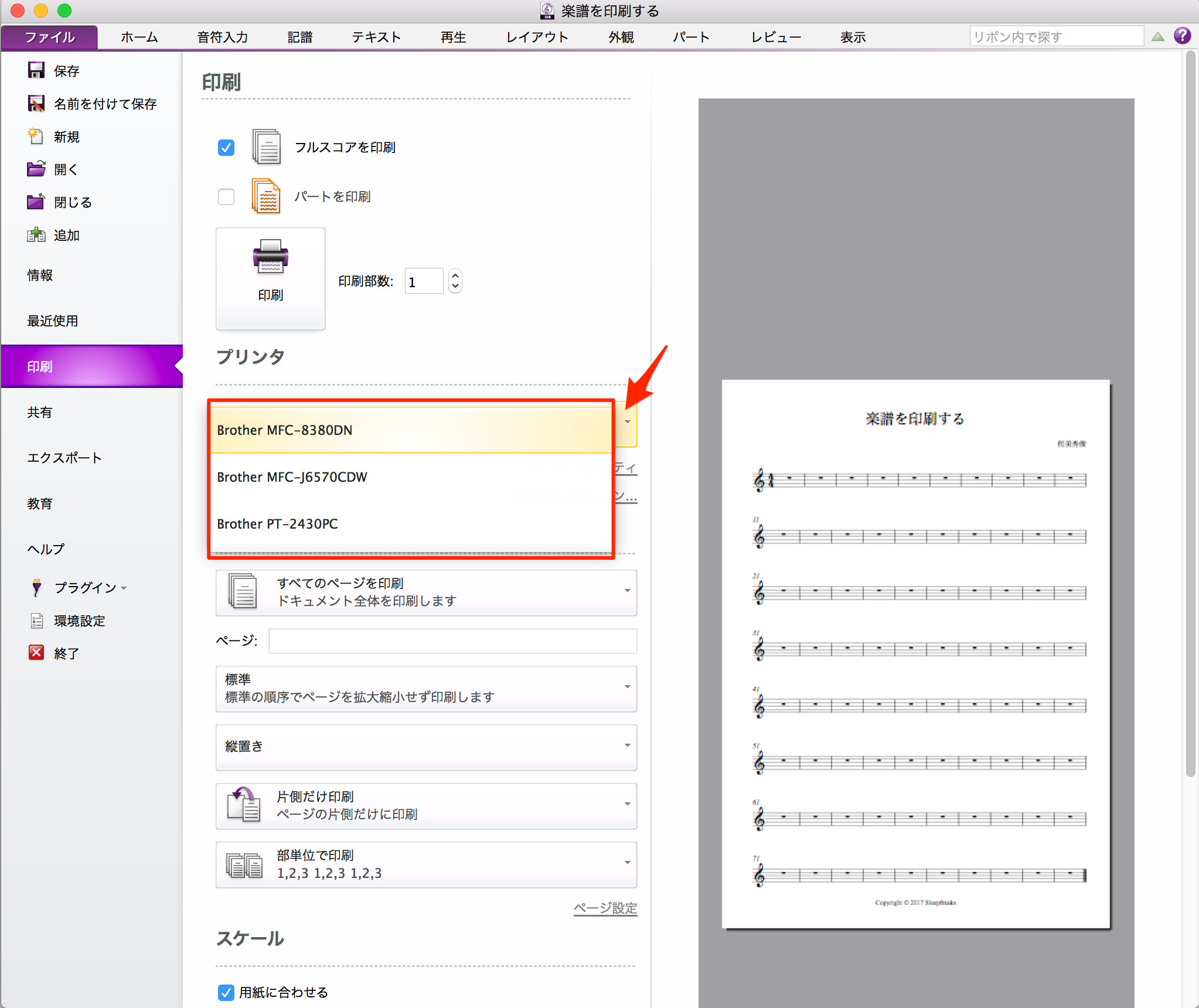Click the 閉じる folder icon
The height and width of the screenshot is (1008, 1199).
[x=36, y=202]
